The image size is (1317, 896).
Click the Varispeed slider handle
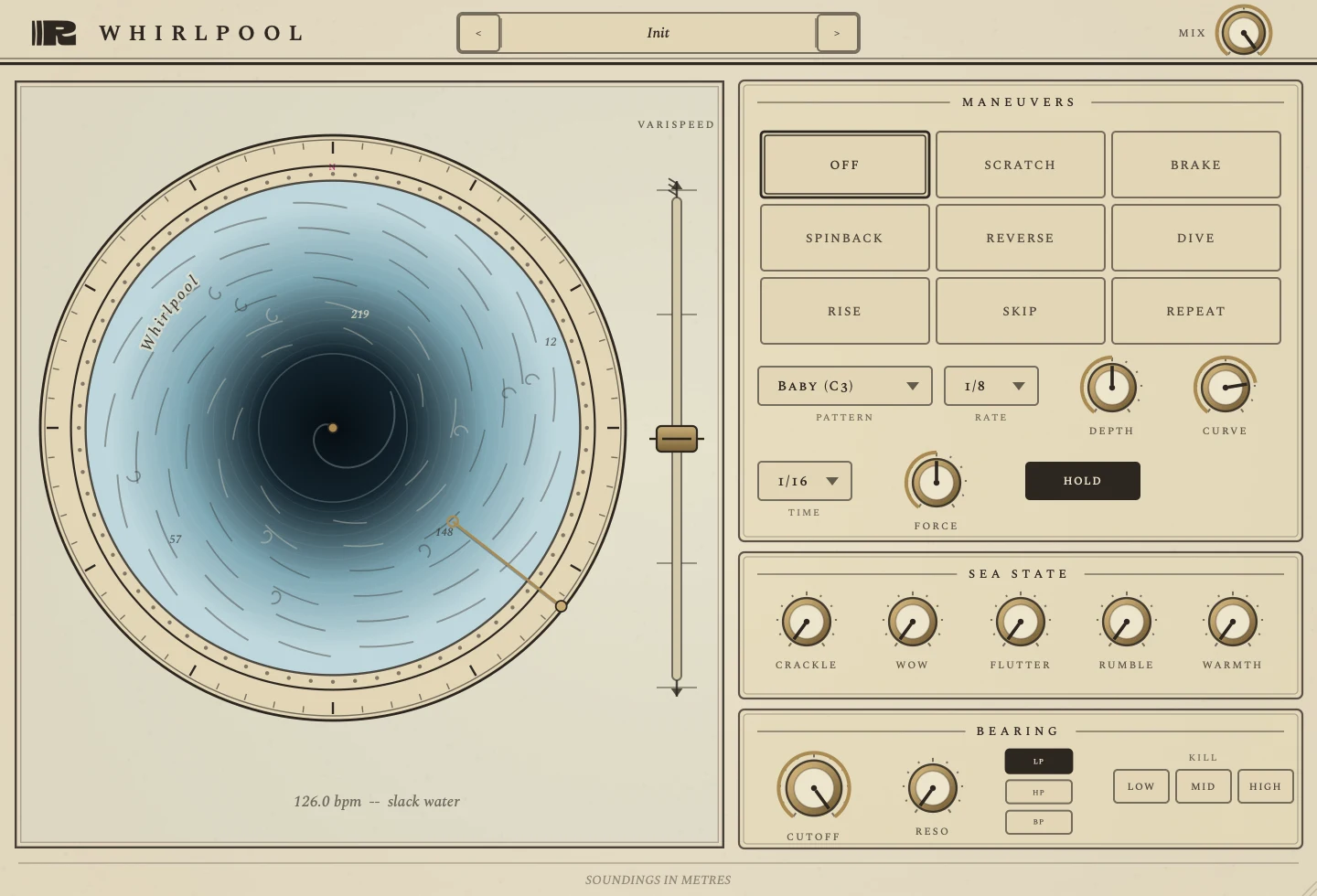pos(677,439)
